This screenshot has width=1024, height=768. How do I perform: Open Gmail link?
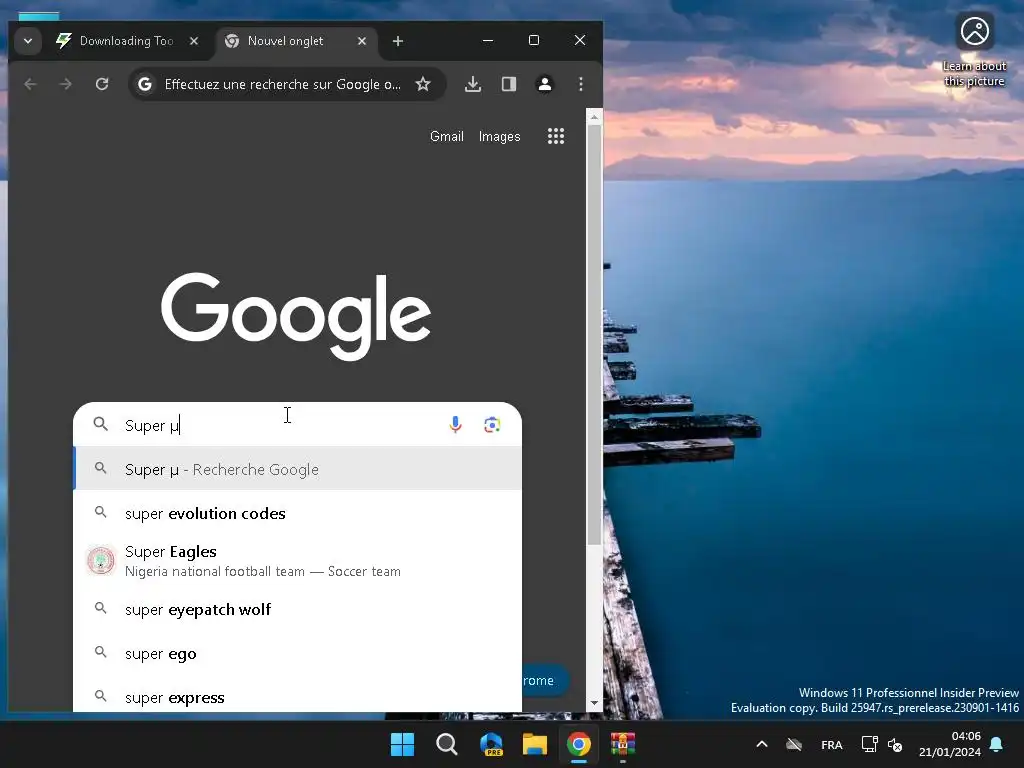pyautogui.click(x=447, y=136)
